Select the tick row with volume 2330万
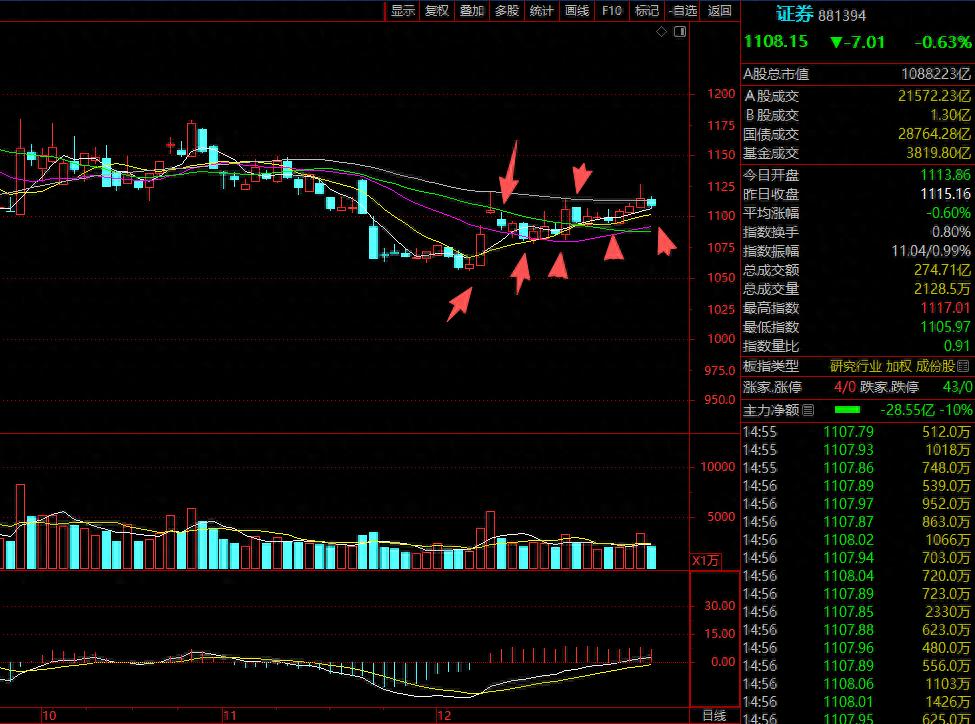The width and height of the screenshot is (975, 724). (x=857, y=612)
